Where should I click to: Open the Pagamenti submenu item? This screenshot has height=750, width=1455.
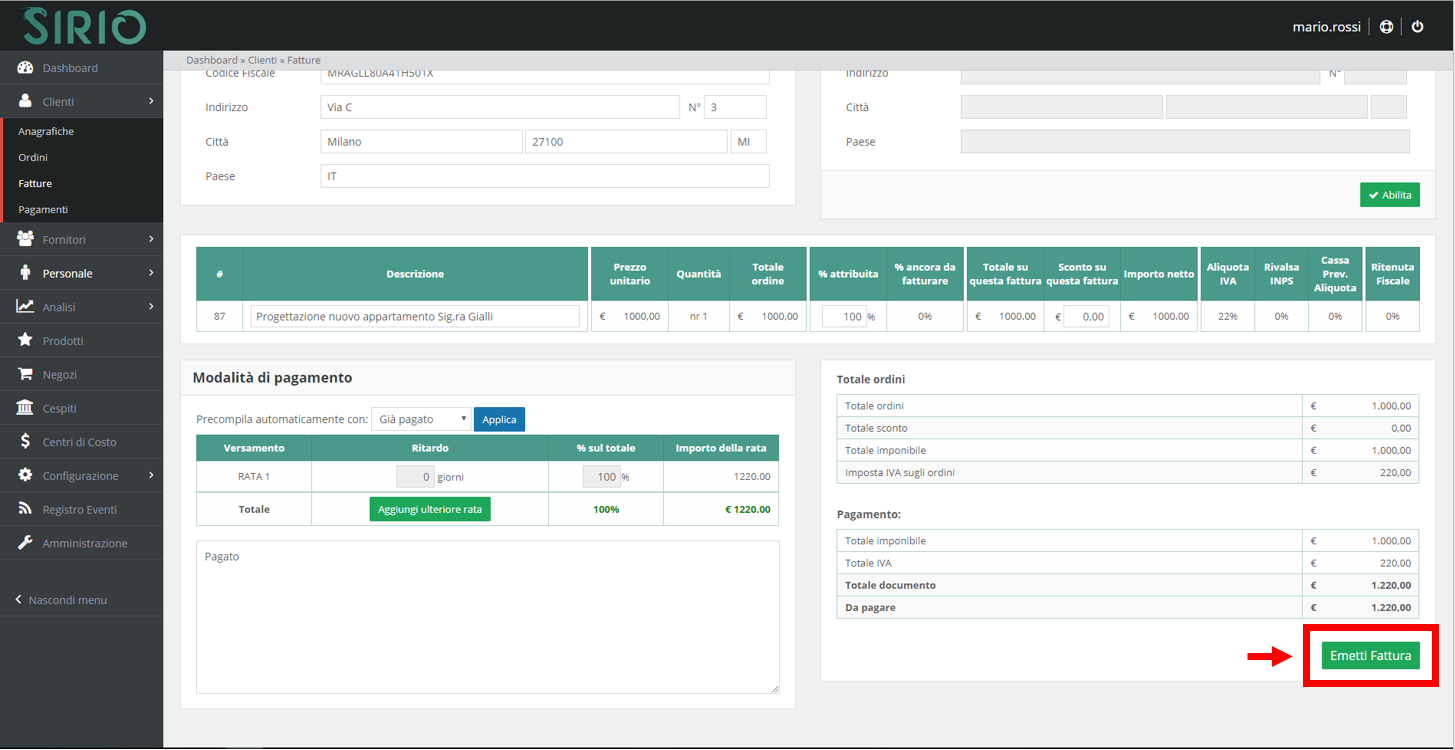43,210
